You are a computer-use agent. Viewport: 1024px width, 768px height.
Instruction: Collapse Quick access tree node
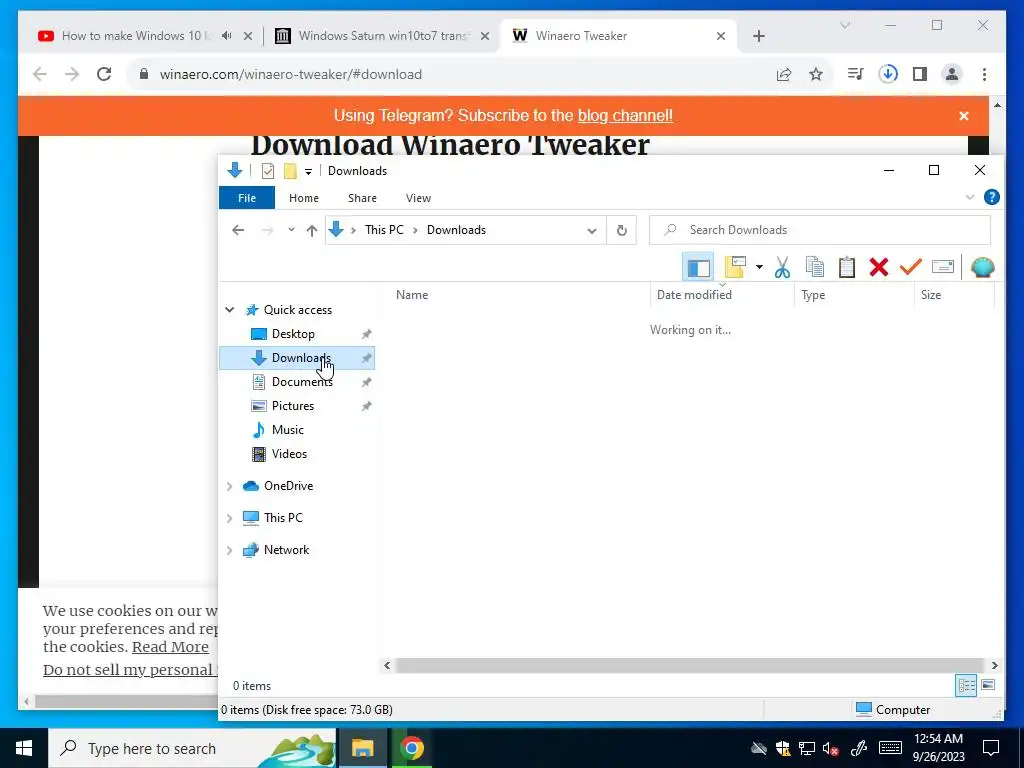(x=230, y=310)
